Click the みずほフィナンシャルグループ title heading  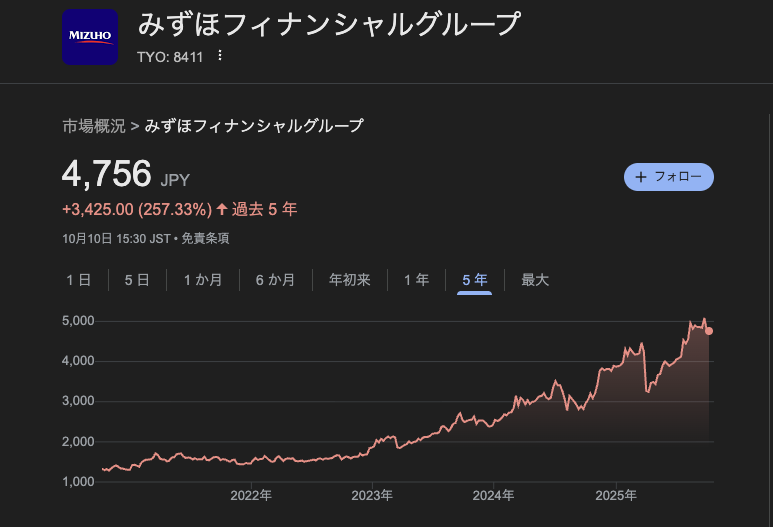point(329,24)
